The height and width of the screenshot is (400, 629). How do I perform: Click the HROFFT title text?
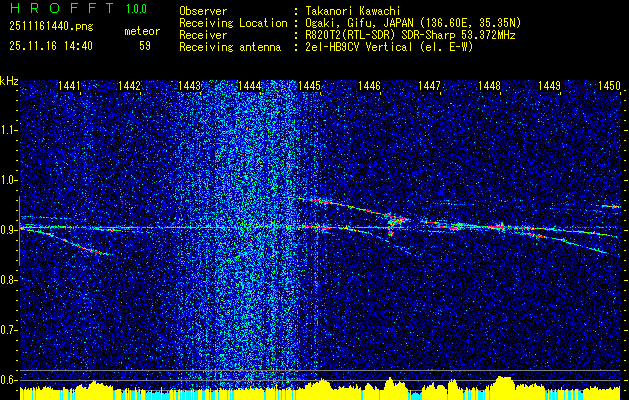click(62, 8)
